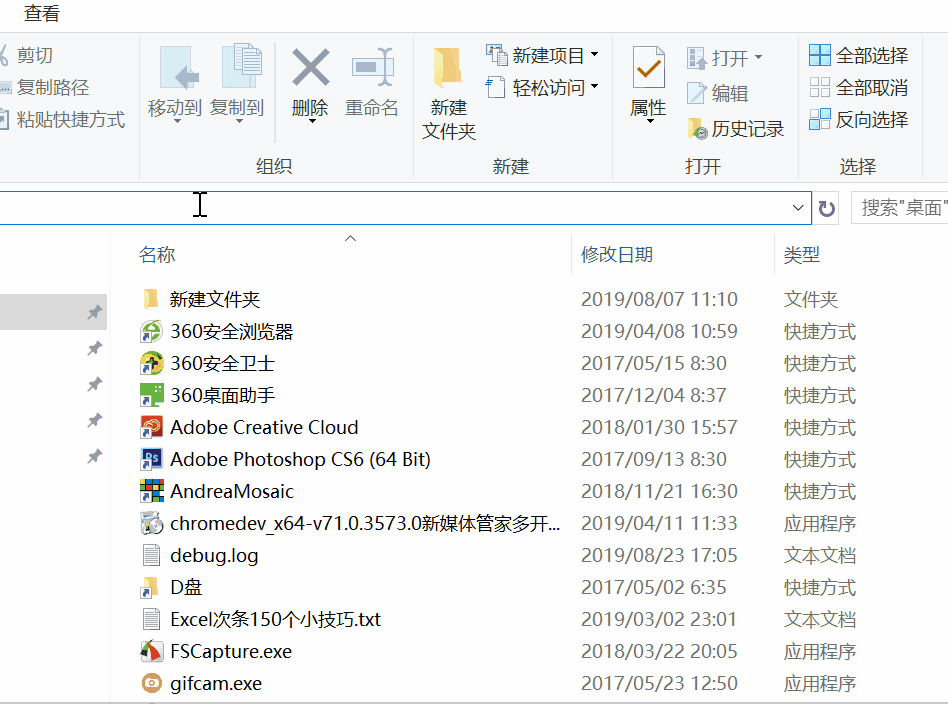
Task: Select the gifcam.exe icon
Action: [x=151, y=683]
